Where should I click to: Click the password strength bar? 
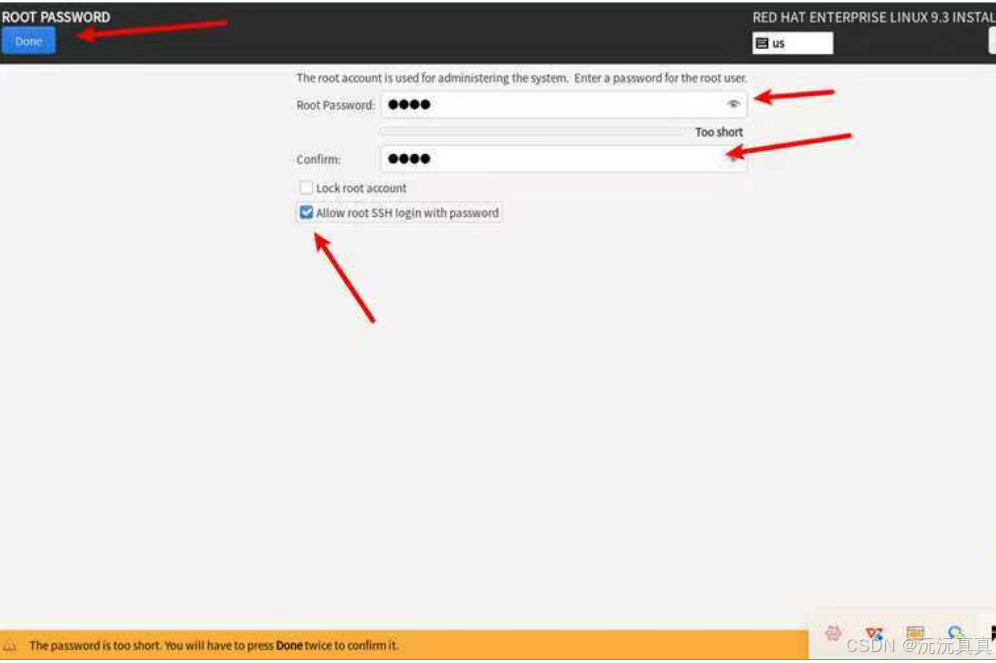(x=532, y=131)
